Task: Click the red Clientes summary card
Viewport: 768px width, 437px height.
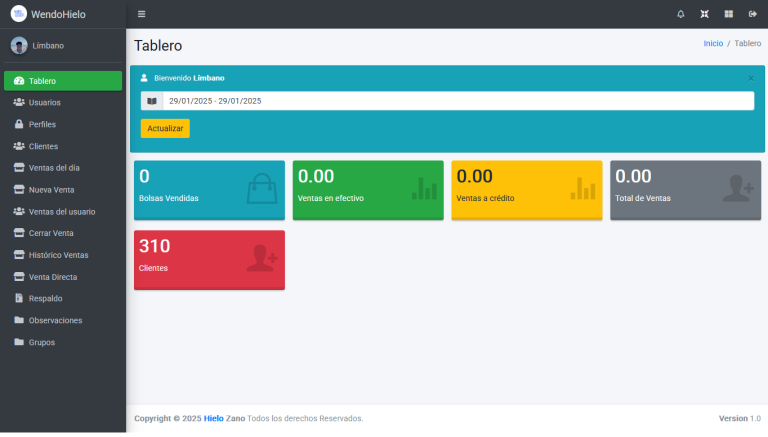Action: tap(209, 260)
